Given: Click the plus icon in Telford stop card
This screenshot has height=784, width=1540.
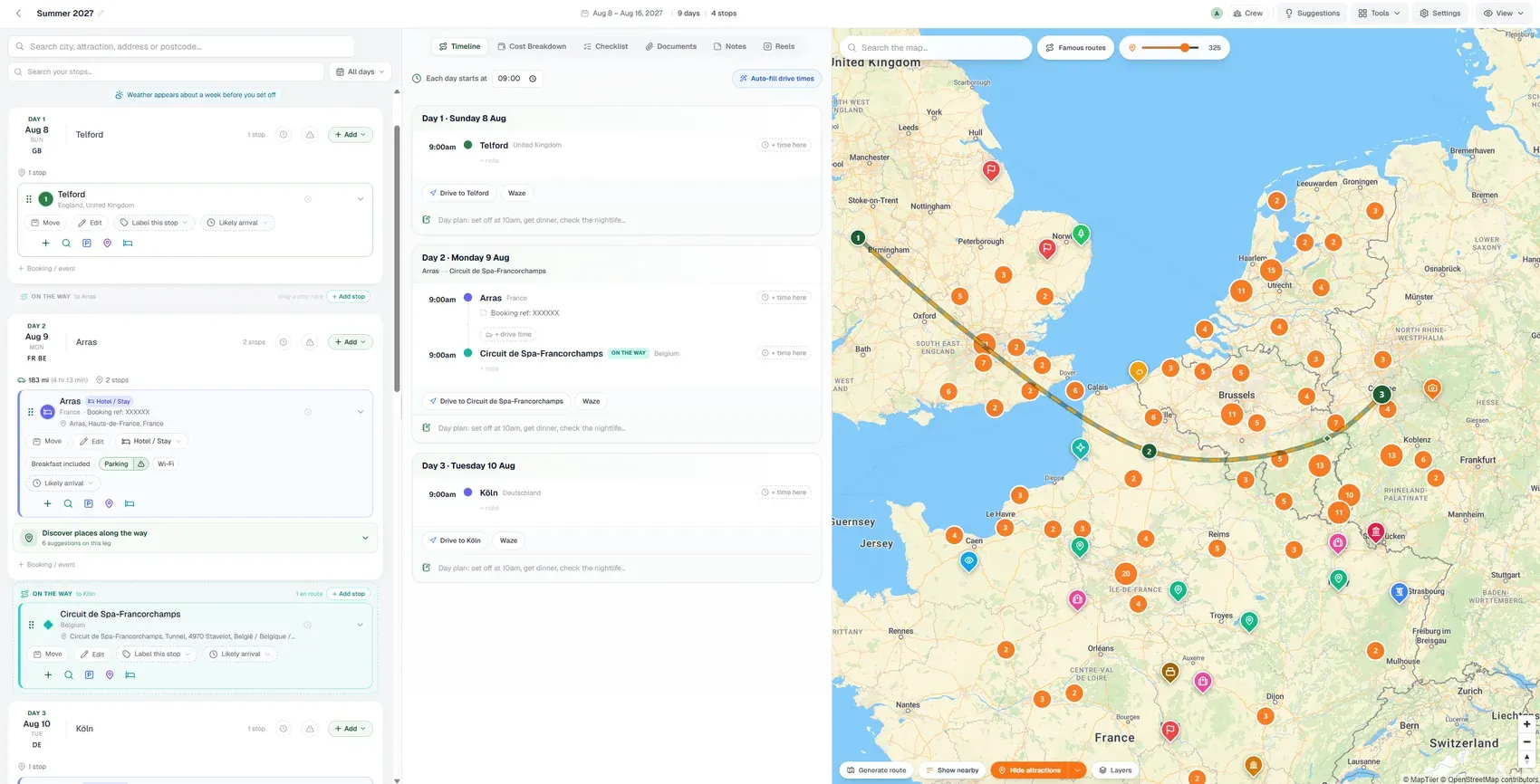Looking at the screenshot, I should pos(45,243).
